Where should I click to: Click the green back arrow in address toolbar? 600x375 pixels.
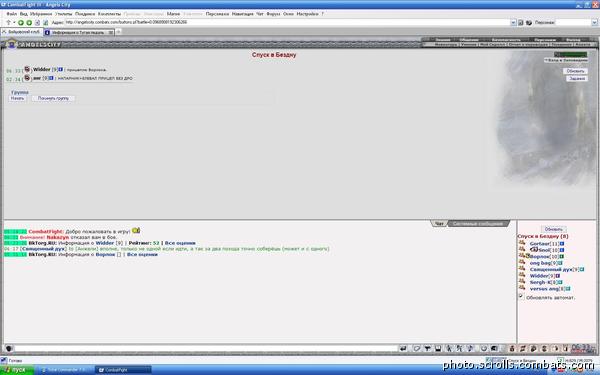pyautogui.click(x=21, y=23)
